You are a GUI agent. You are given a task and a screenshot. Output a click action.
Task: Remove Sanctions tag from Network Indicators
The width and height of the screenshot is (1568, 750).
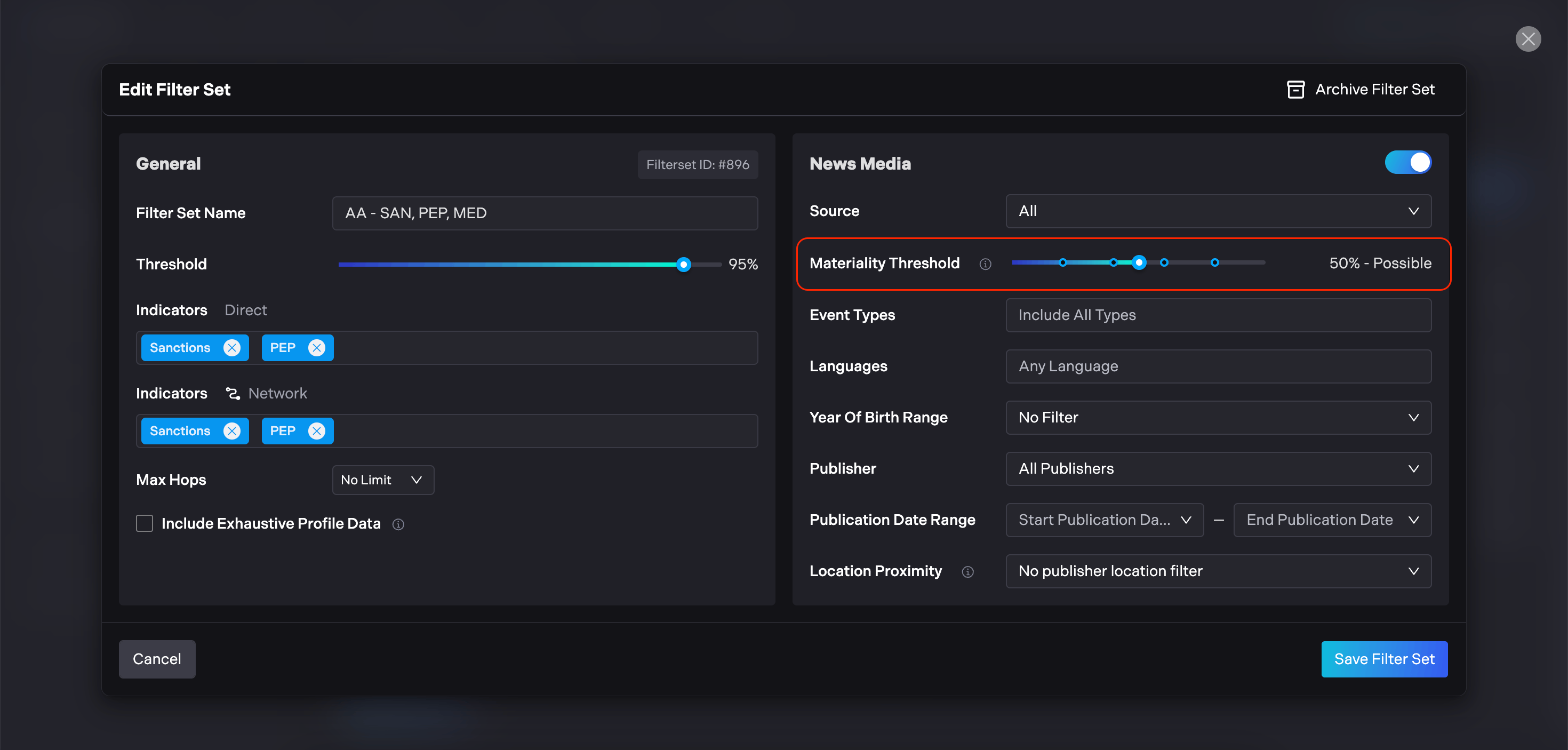click(x=231, y=431)
